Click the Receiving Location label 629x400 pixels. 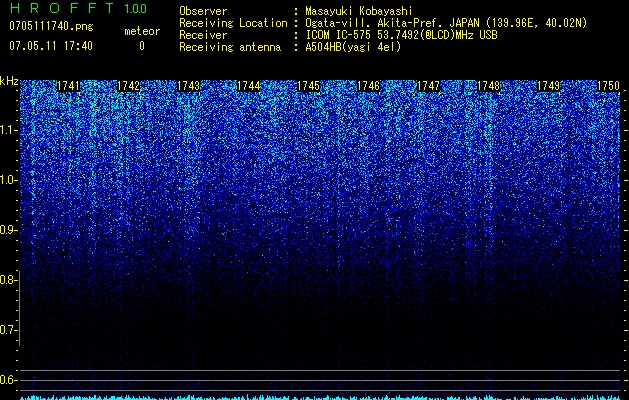[x=233, y=23]
